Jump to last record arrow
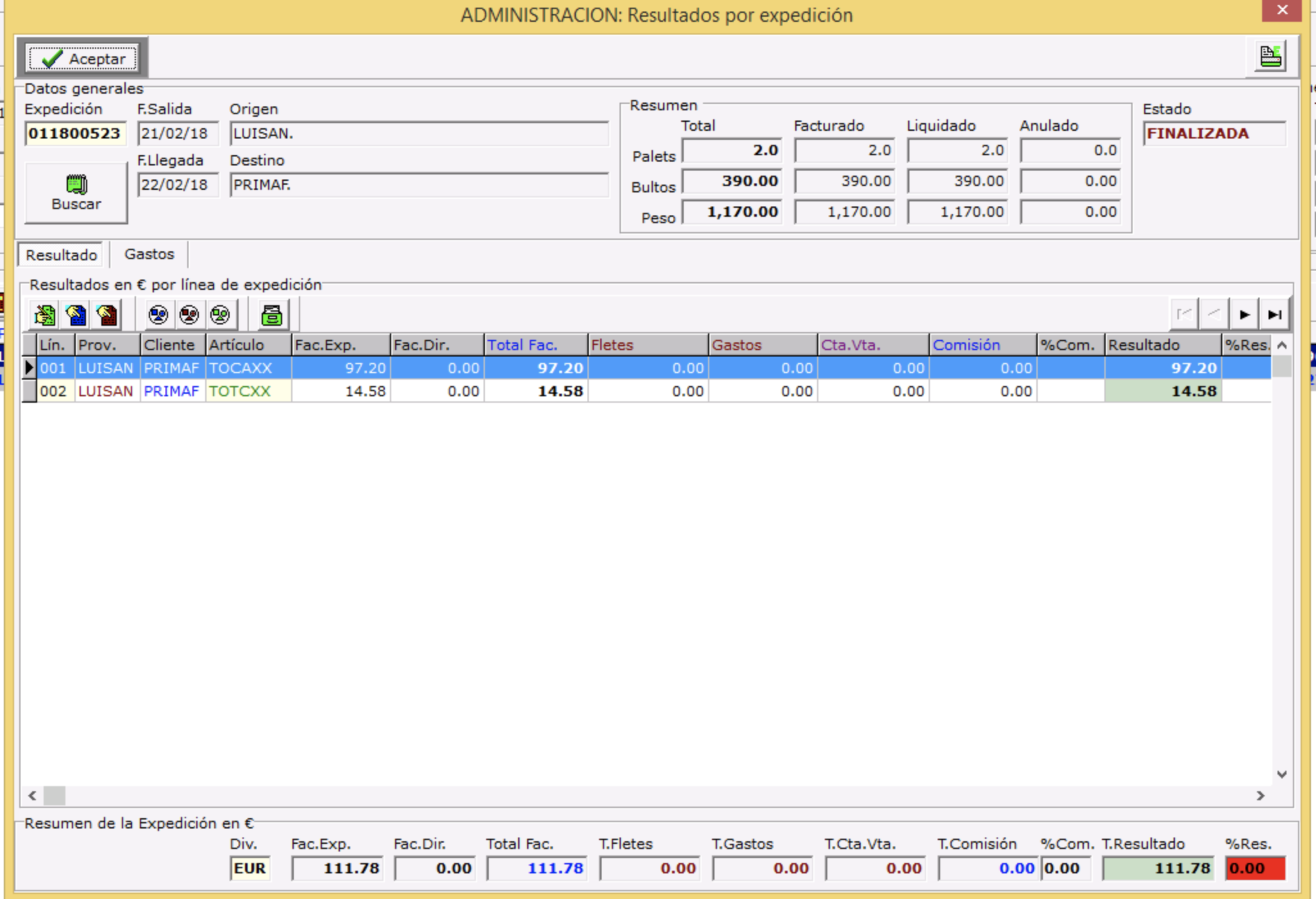The height and width of the screenshot is (899, 1316). 1274,315
